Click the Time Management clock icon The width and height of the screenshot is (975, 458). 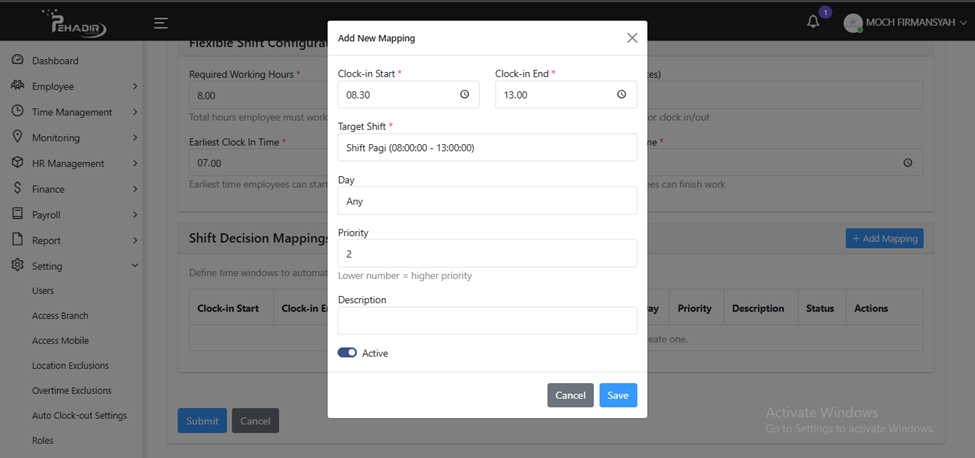[17, 112]
